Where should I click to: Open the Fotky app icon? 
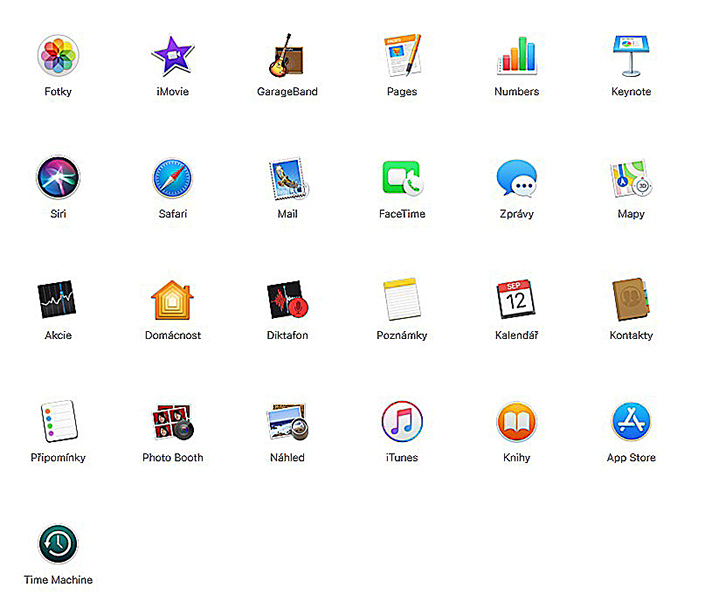click(58, 56)
